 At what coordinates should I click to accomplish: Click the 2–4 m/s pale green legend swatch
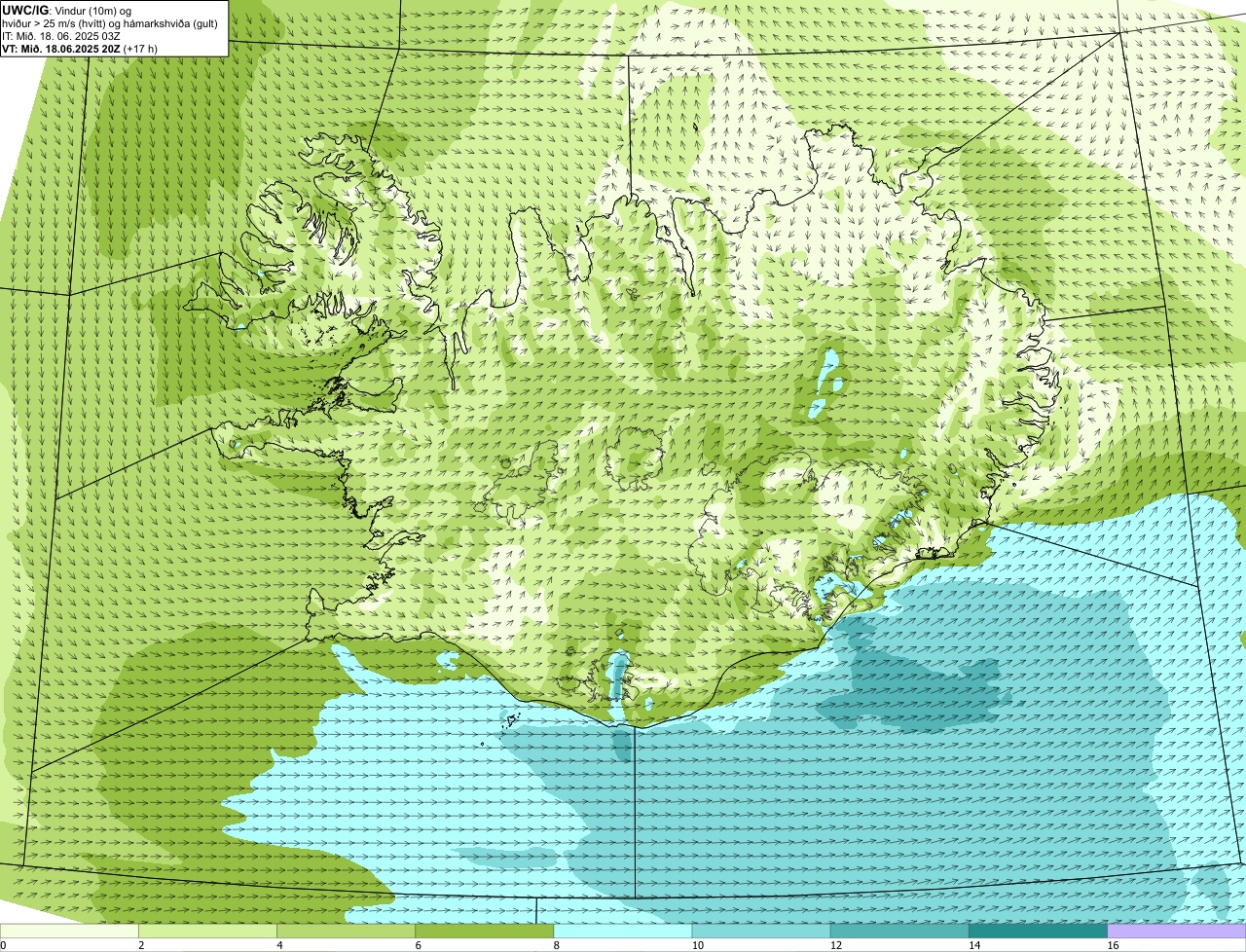pos(208,931)
